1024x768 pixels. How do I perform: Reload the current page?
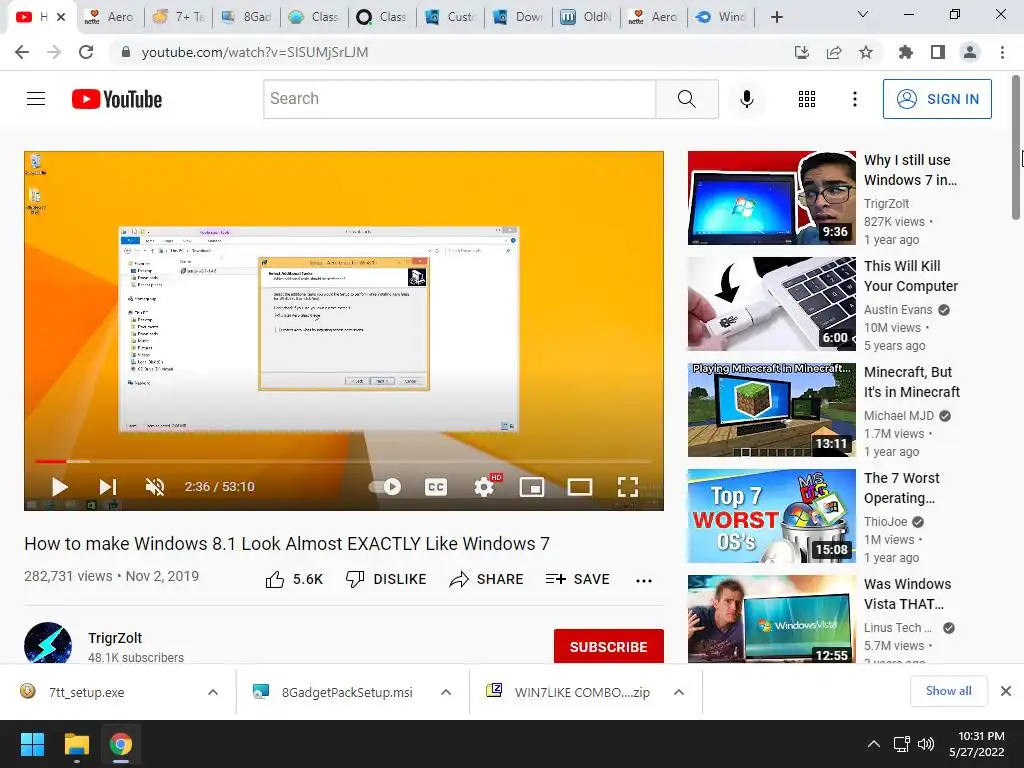(x=86, y=52)
